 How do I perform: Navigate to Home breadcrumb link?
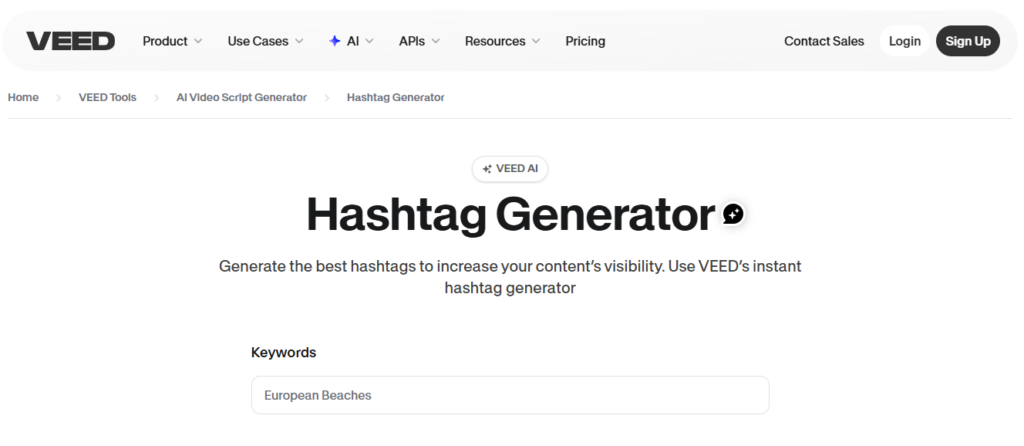[x=23, y=98]
